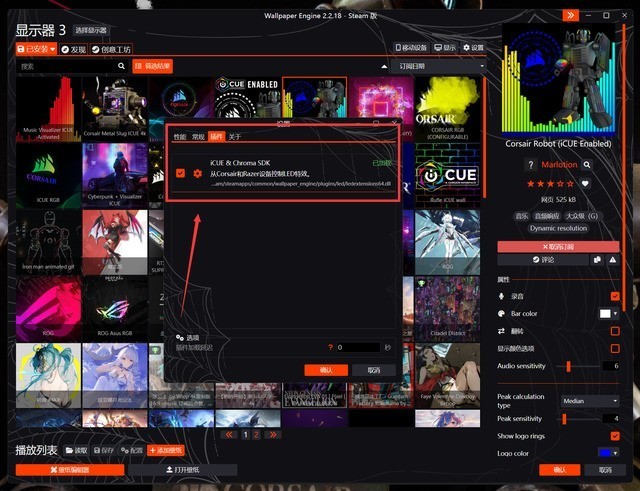Favorite wallpaper with the heart icon
Image resolution: width=640 pixels, height=491 pixels.
[585, 184]
